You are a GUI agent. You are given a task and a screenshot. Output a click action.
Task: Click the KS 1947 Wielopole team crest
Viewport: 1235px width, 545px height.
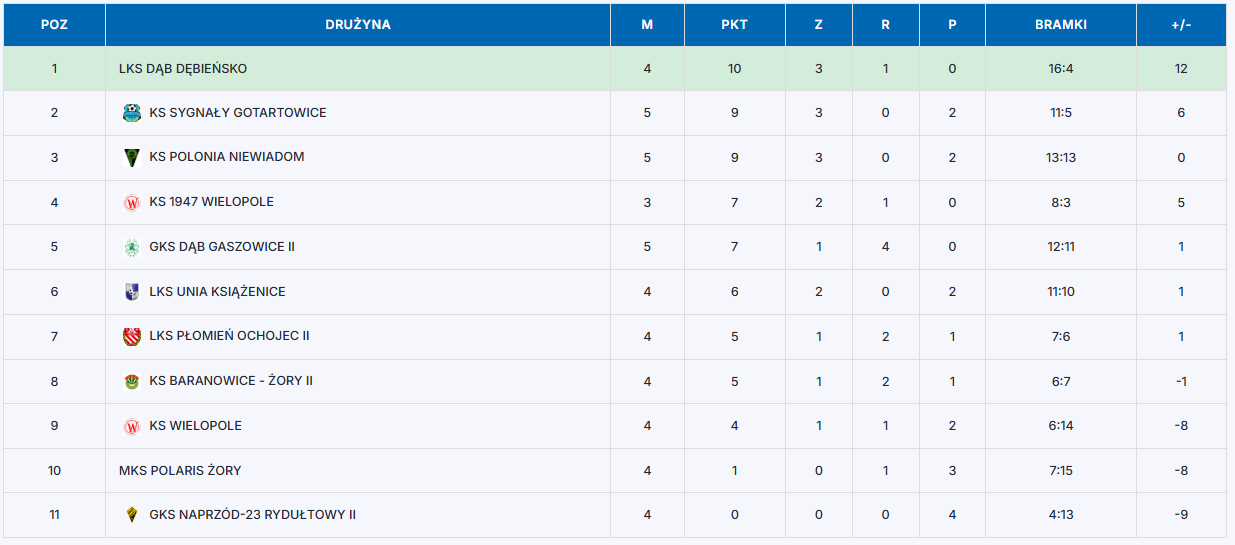[131, 203]
